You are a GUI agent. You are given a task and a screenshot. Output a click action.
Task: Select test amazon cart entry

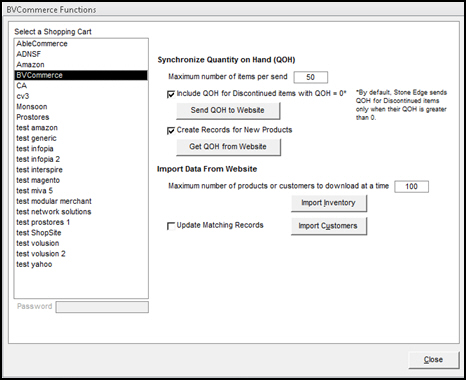point(81,128)
